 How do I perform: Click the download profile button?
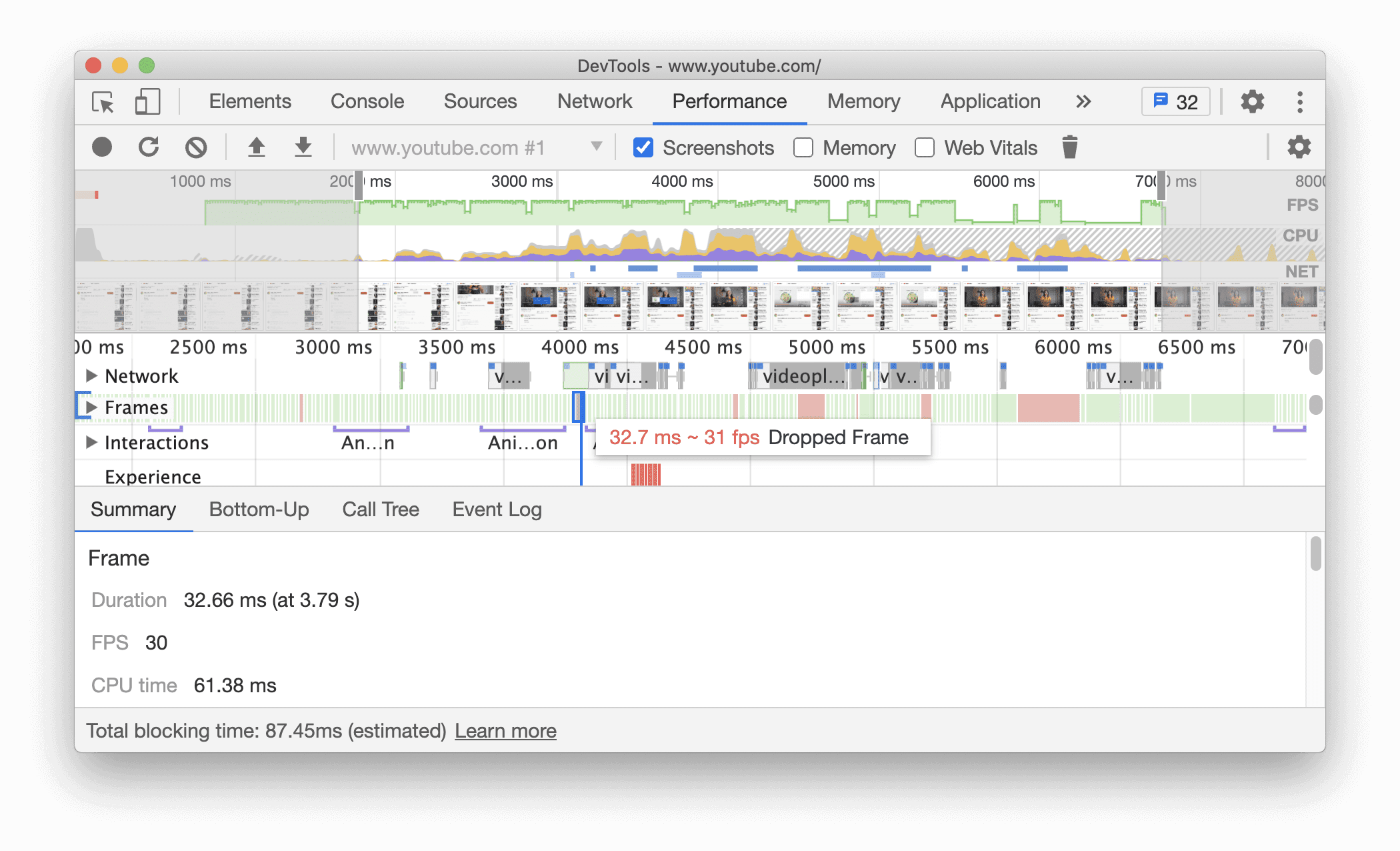(x=302, y=148)
